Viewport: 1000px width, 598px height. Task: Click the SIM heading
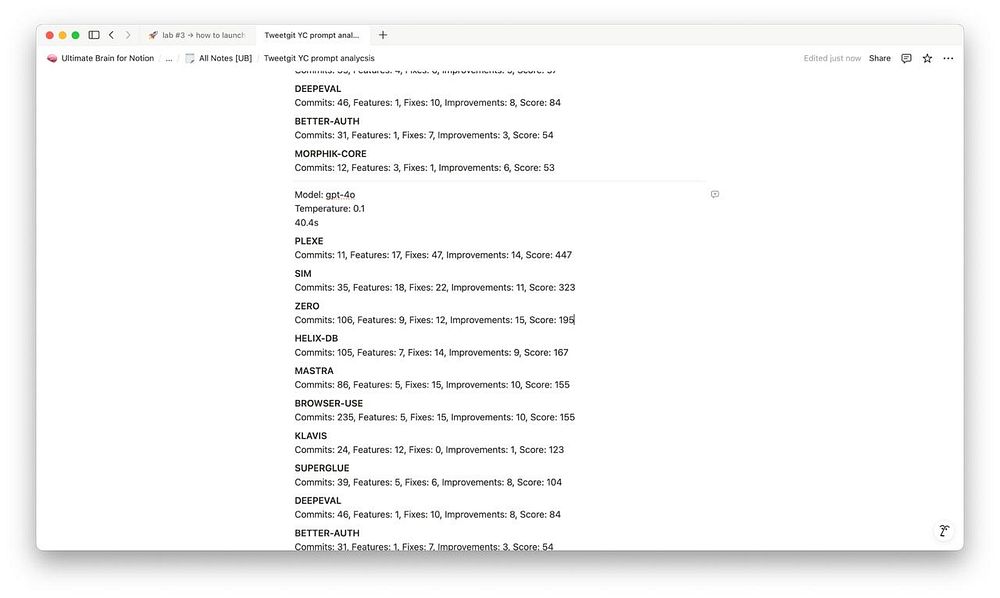[x=303, y=273]
